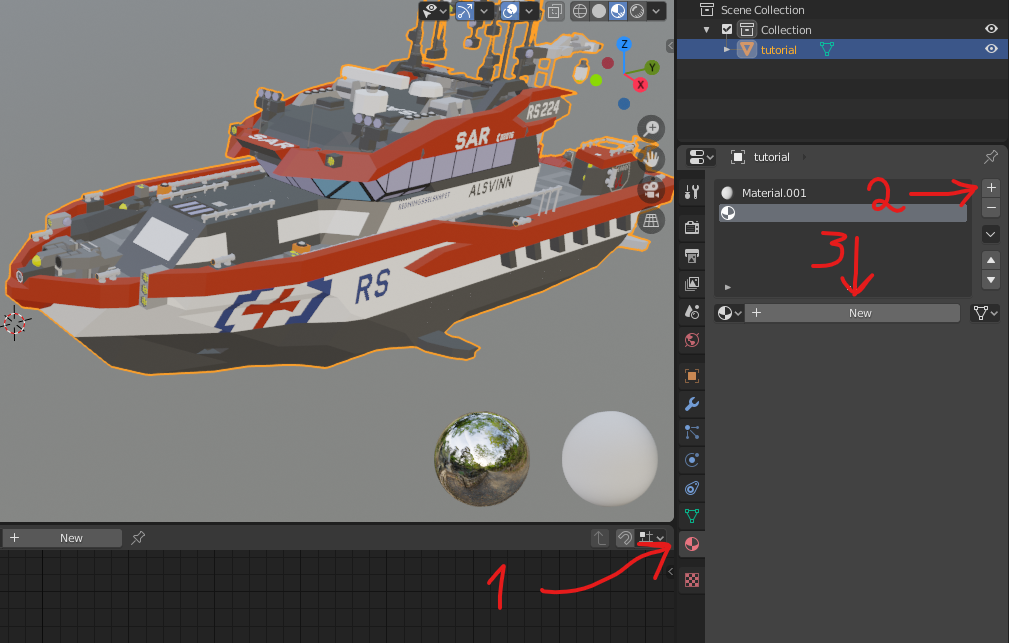This screenshot has width=1009, height=643.
Task: Move the material slot down
Action: tap(991, 280)
